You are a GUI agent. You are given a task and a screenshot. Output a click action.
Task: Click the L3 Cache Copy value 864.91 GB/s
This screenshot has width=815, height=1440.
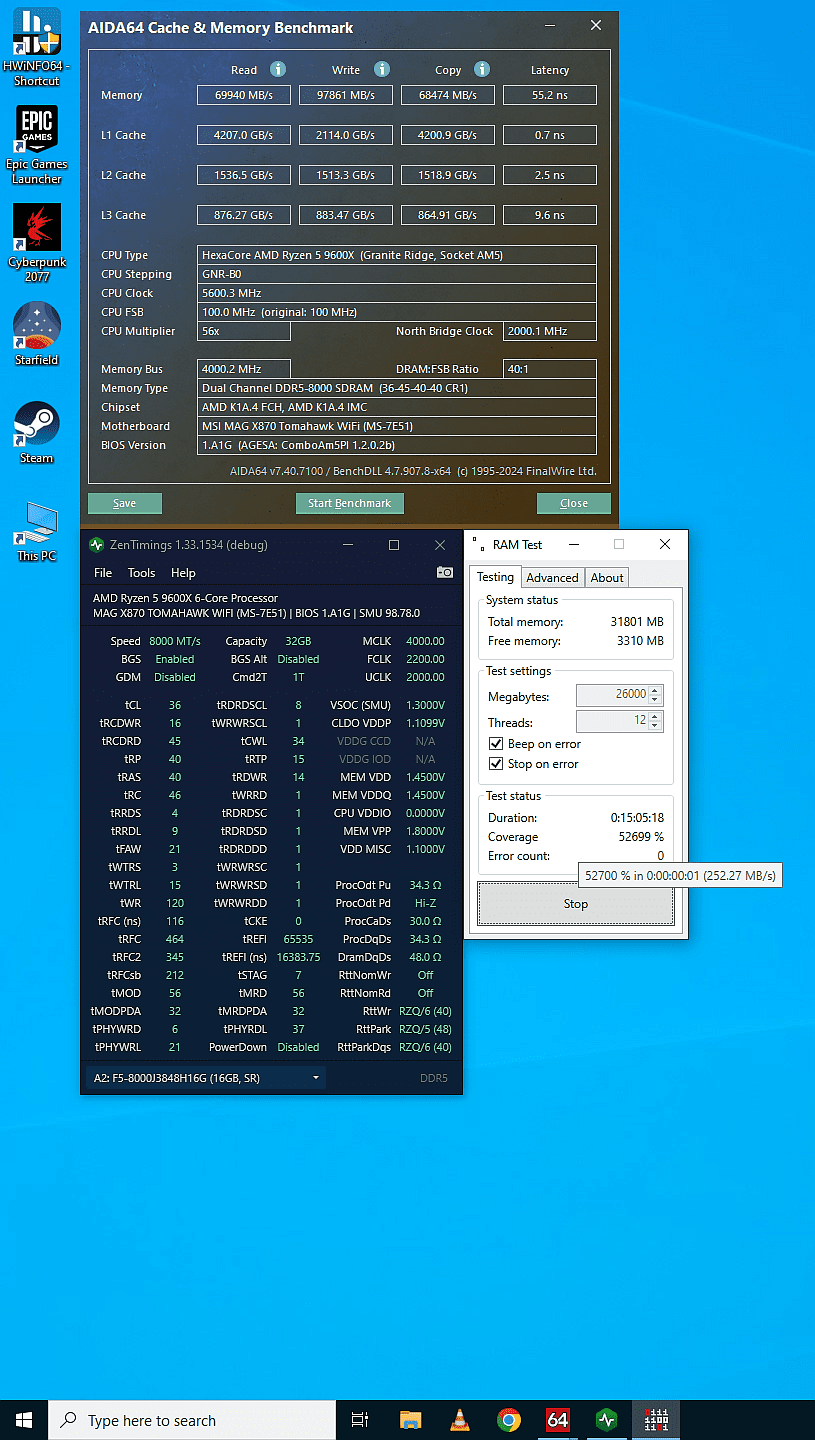[448, 215]
